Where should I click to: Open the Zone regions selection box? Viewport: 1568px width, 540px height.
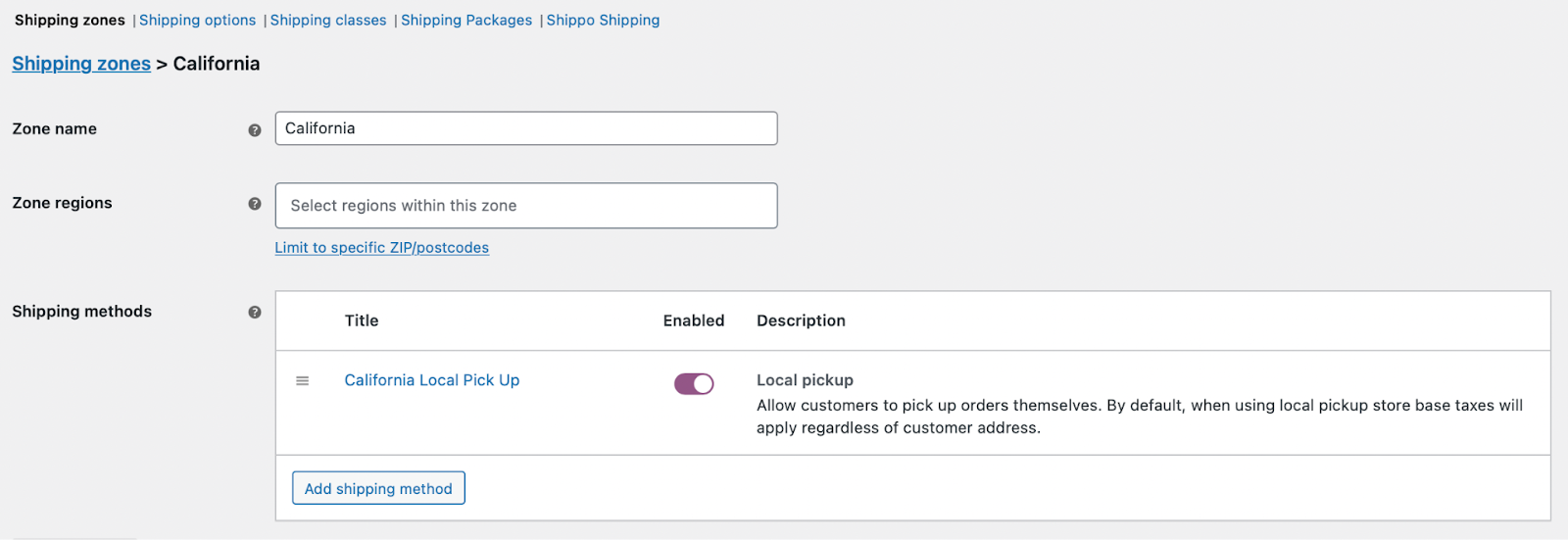(526, 206)
